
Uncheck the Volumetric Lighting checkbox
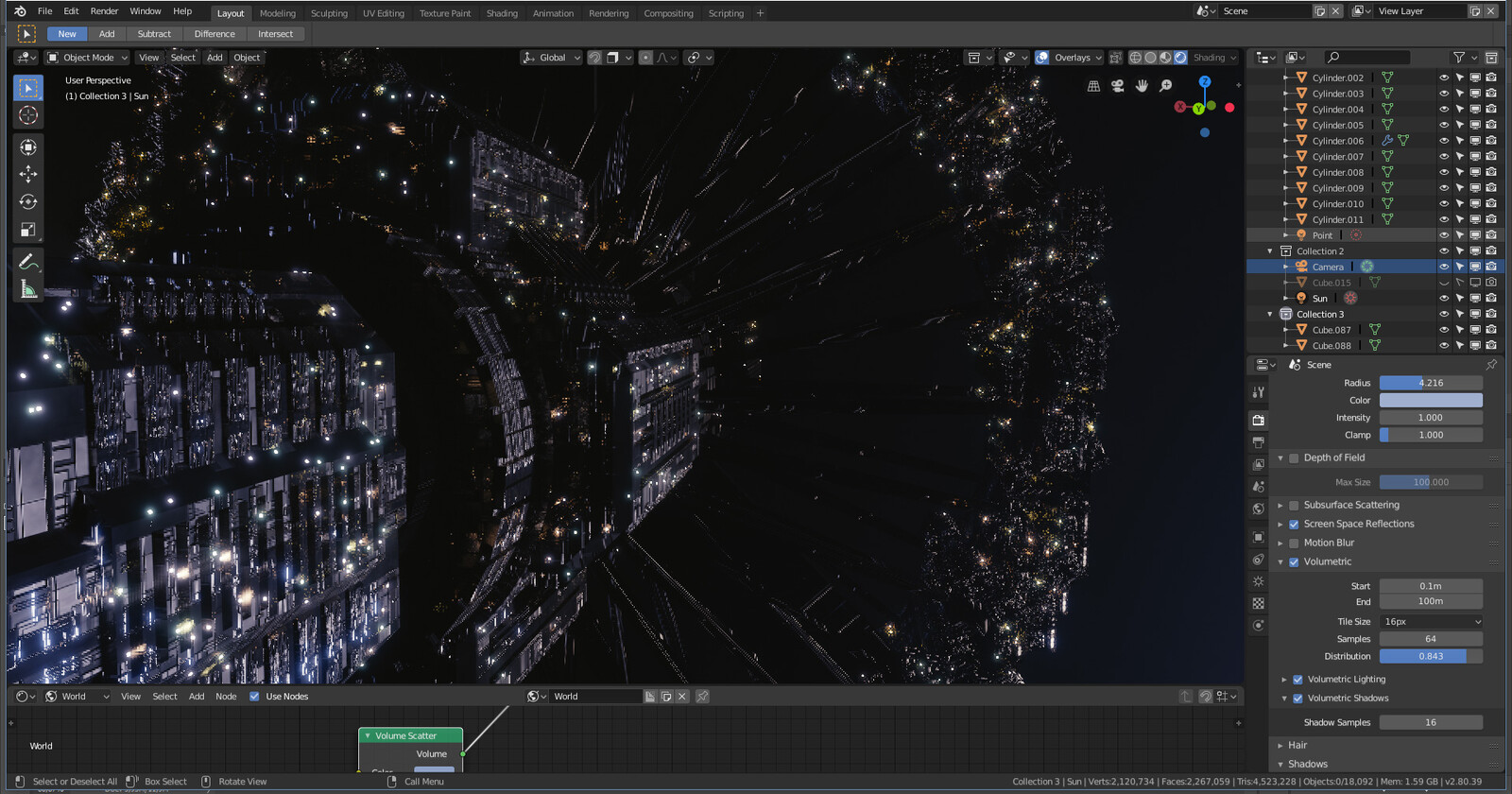coord(1297,680)
